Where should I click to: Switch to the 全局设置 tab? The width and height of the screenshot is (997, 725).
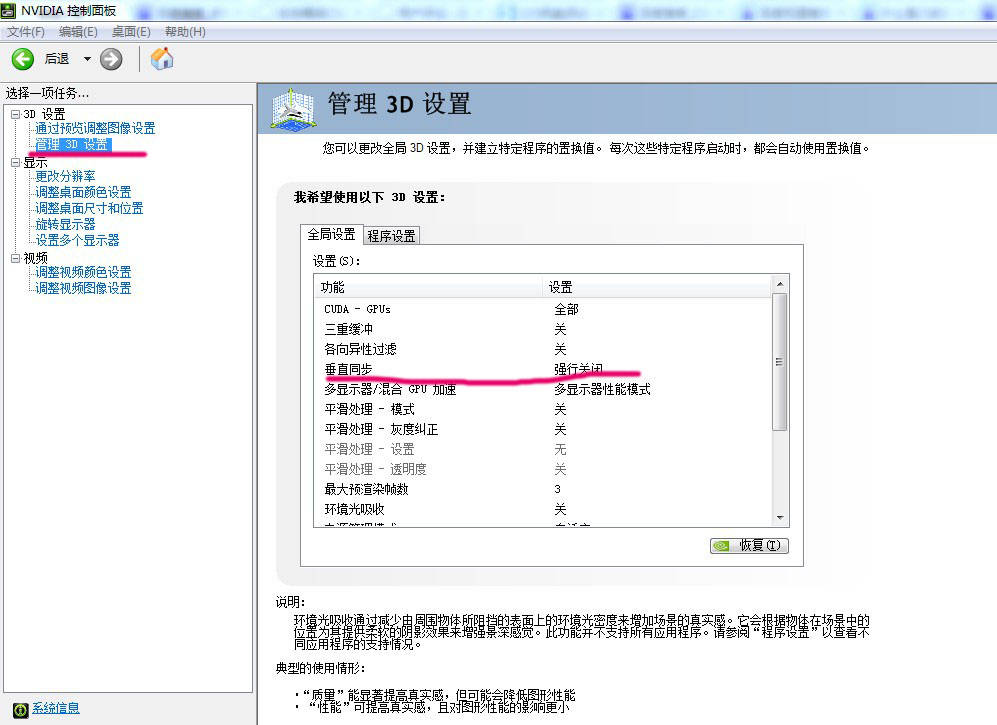(x=331, y=235)
